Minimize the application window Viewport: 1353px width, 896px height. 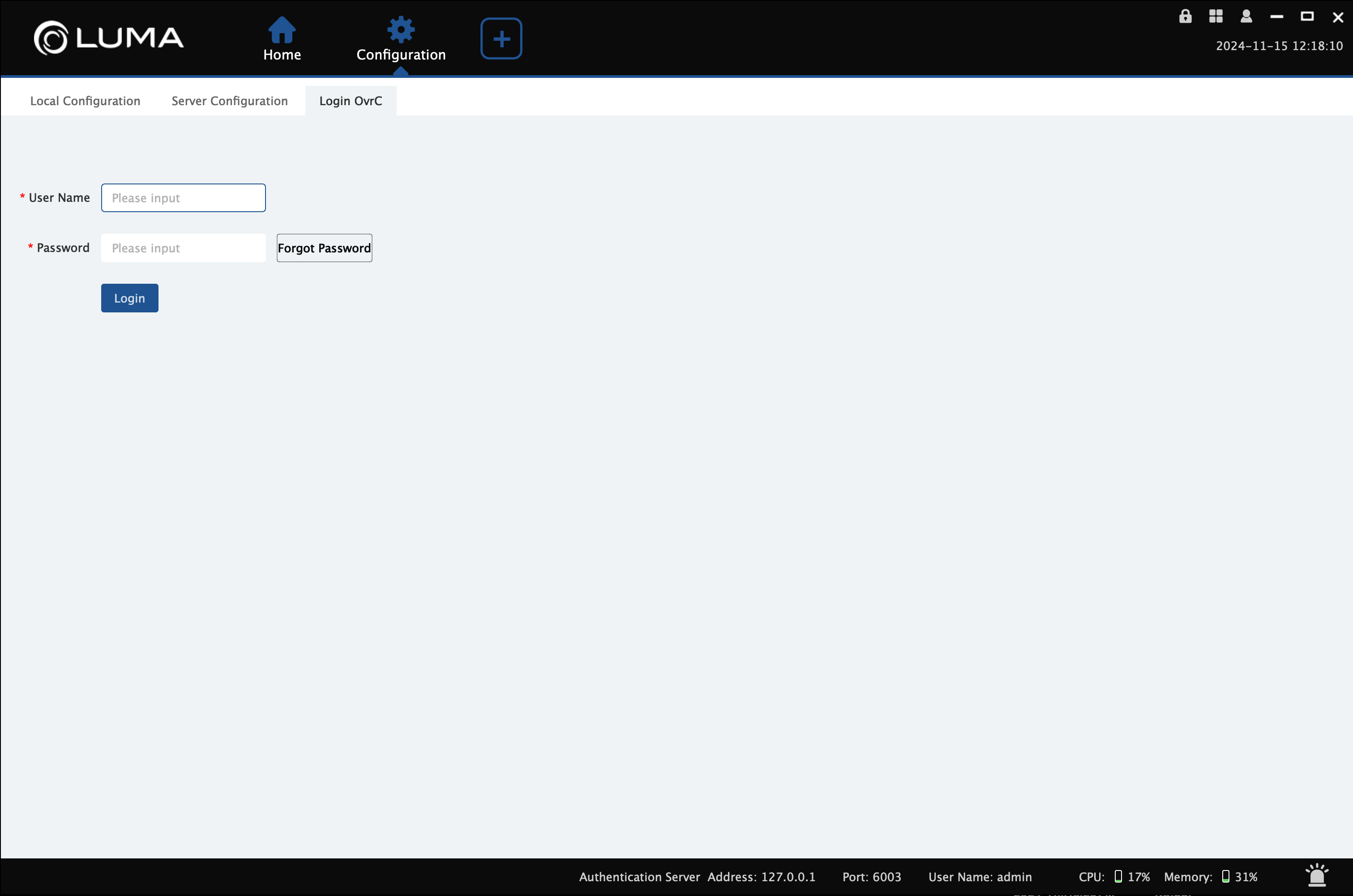coord(1276,17)
